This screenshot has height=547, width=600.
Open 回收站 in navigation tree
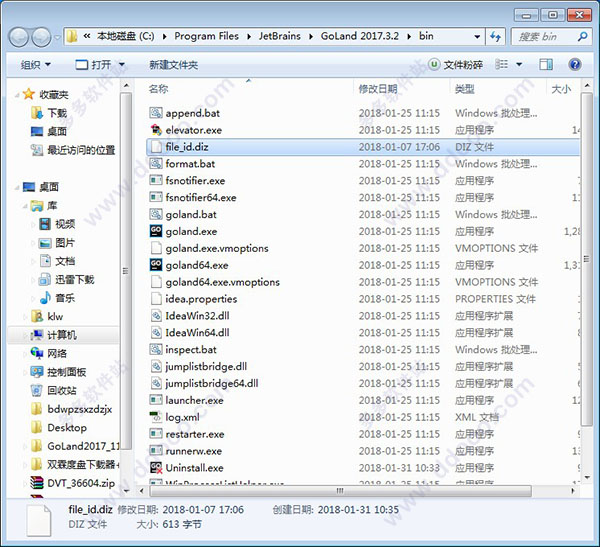click(62, 390)
